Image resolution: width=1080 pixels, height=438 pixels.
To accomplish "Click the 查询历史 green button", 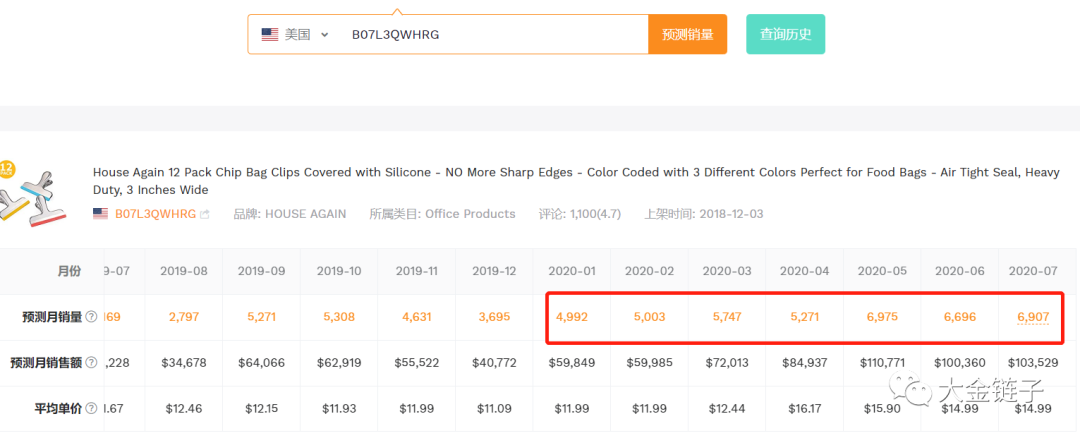I will point(785,34).
